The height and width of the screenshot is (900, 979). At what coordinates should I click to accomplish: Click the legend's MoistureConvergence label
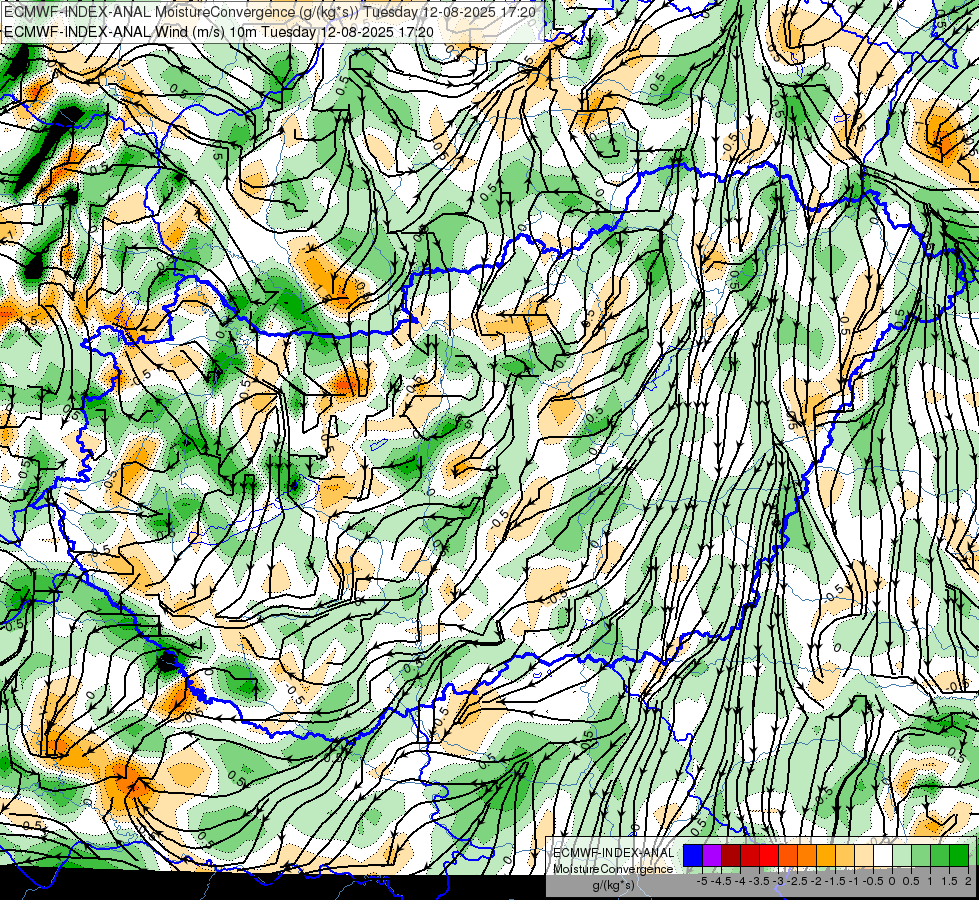point(613,869)
